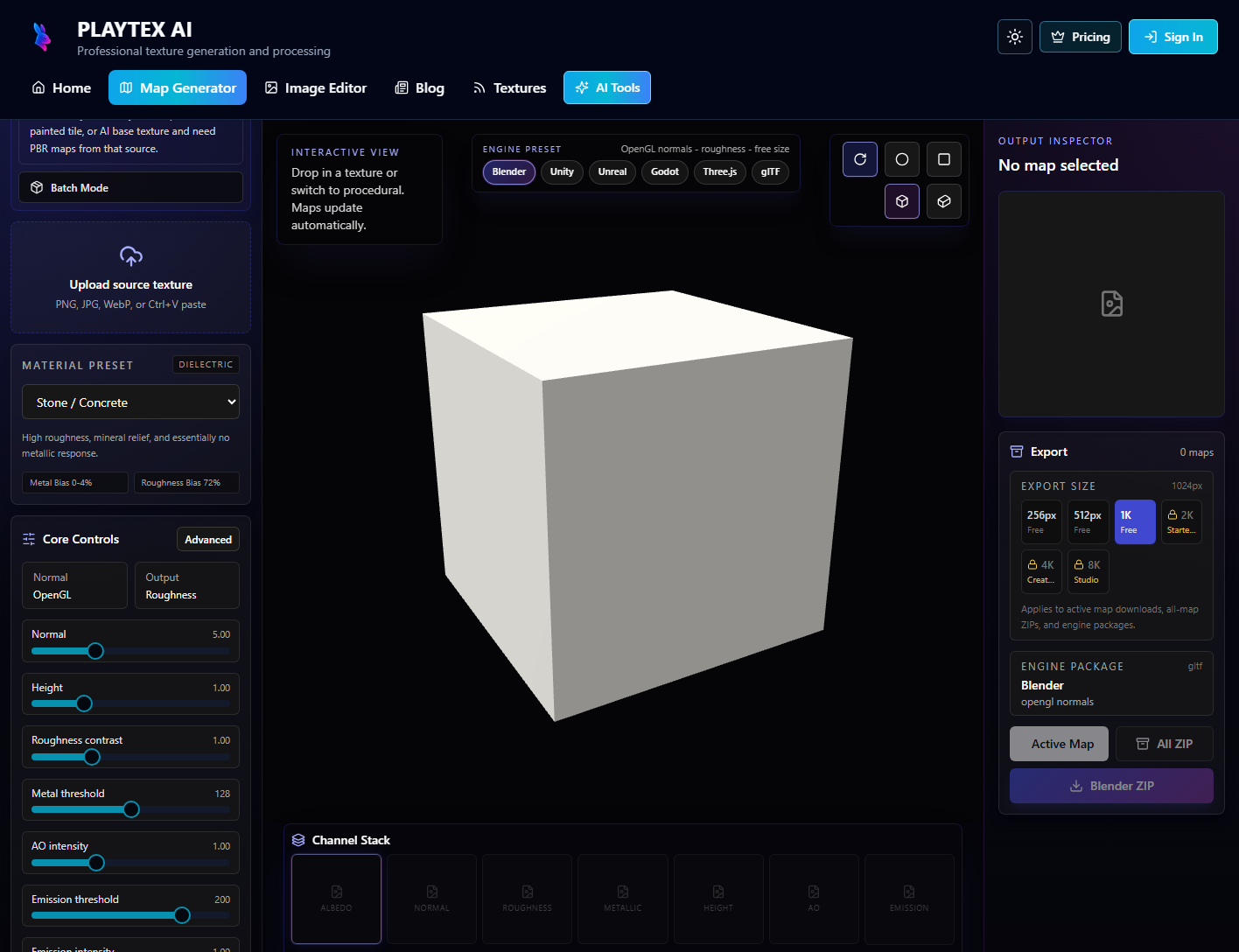Click the image placeholder icon in Output Inspector
The image size is (1239, 952).
pyautogui.click(x=1112, y=304)
